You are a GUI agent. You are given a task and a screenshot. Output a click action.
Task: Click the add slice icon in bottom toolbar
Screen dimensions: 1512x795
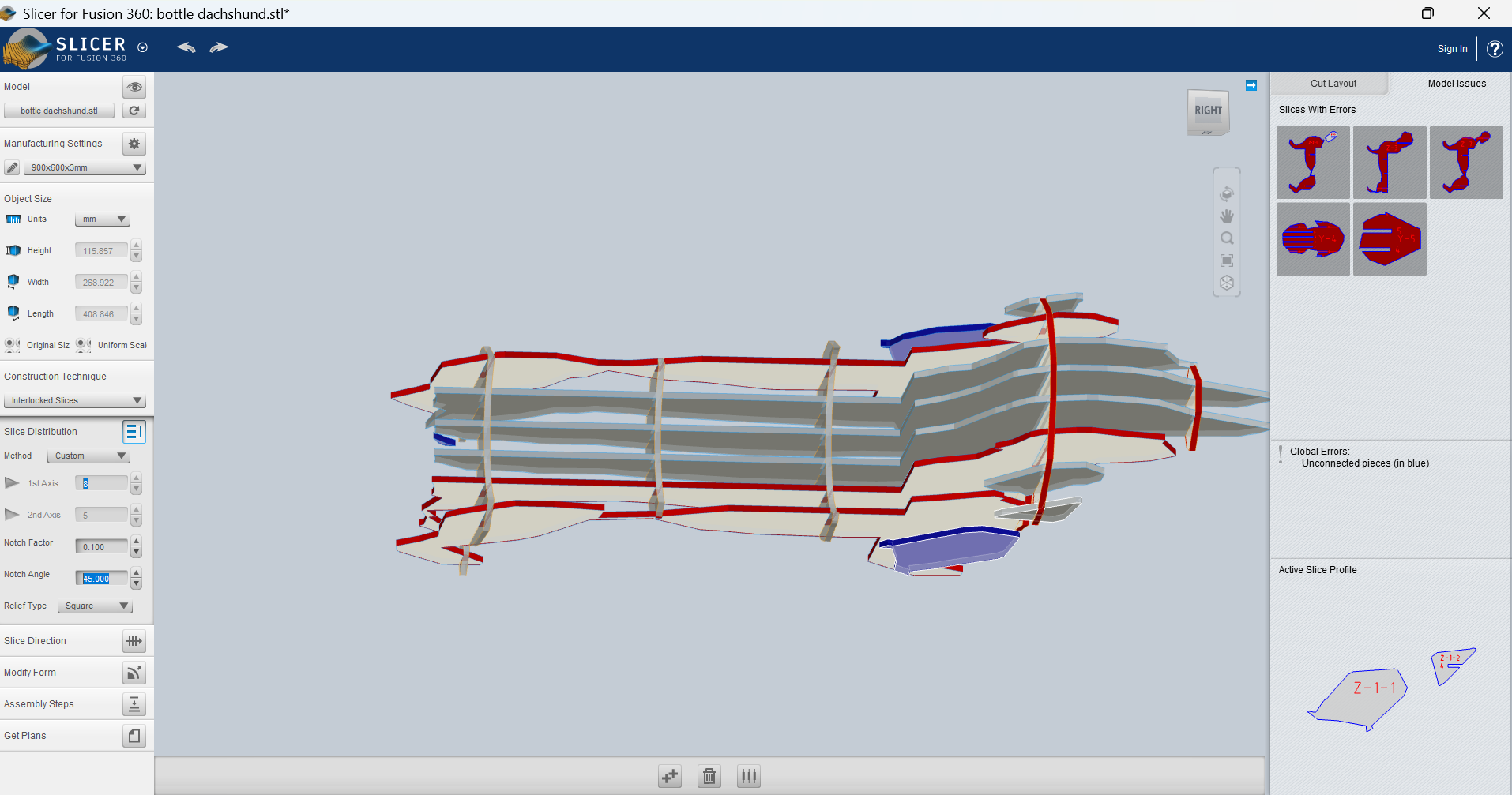point(670,776)
